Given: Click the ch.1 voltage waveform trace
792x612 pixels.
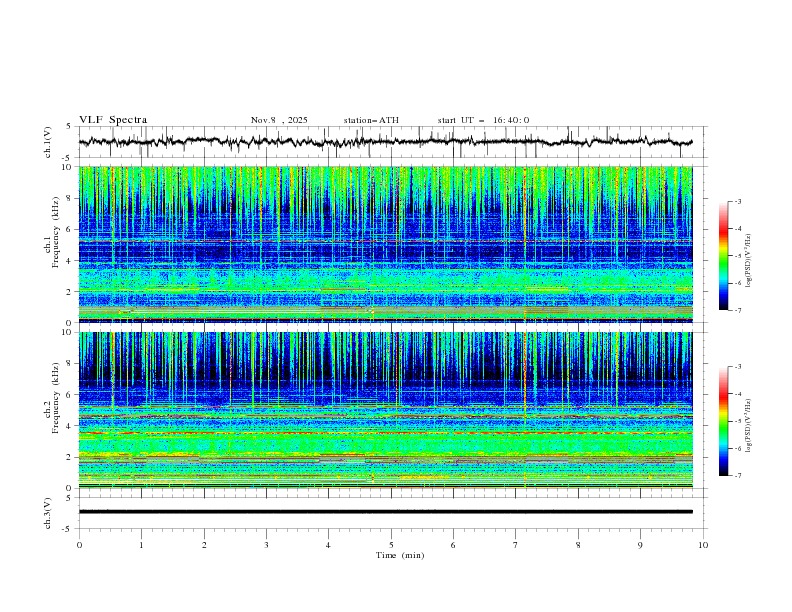Looking at the screenshot, I should (x=385, y=142).
